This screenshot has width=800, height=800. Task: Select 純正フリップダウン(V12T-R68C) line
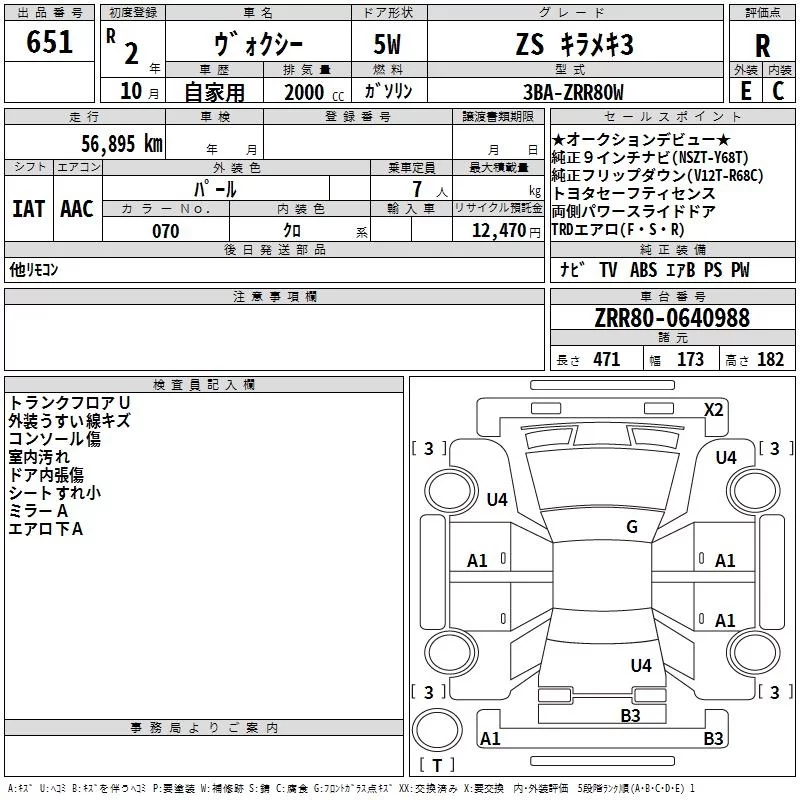657,176
